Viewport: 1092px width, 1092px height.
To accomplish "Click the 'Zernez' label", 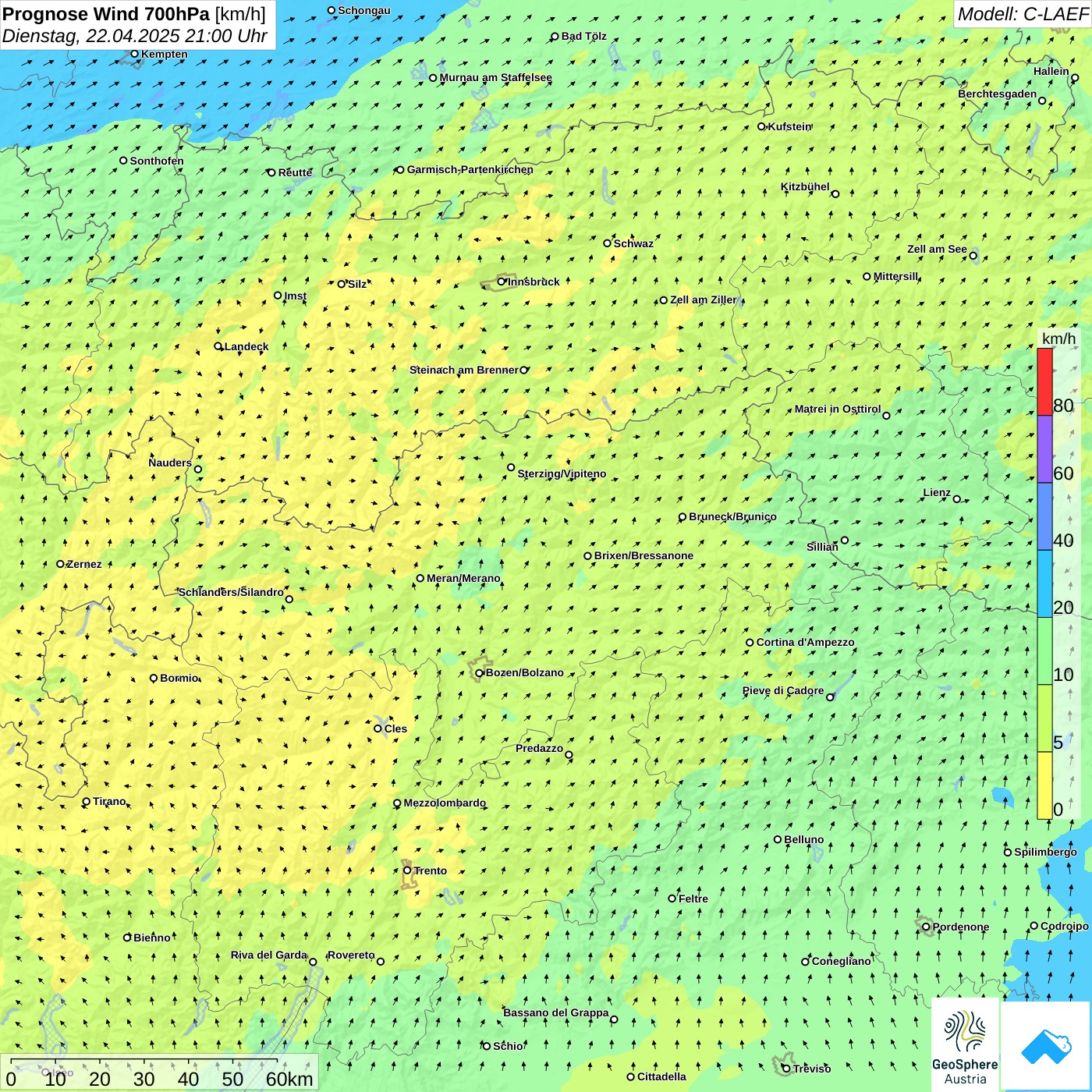I will coord(84,564).
